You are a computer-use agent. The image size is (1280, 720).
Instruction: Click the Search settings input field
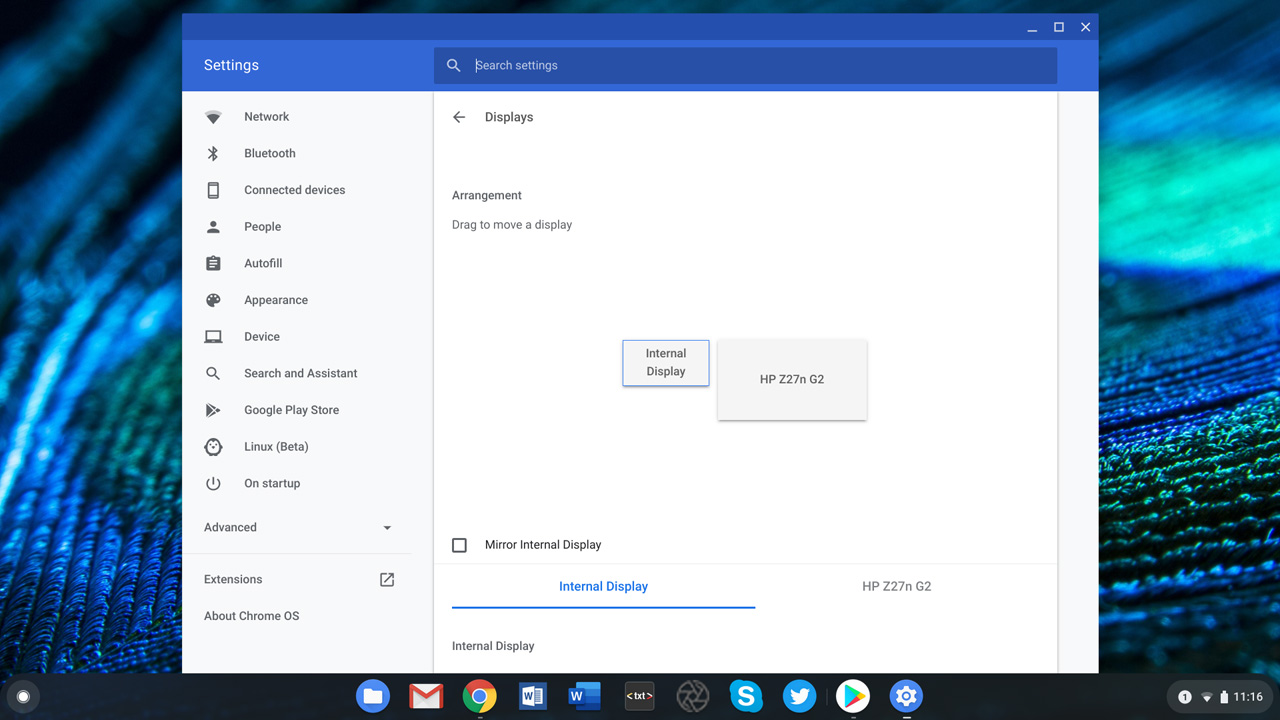point(760,65)
